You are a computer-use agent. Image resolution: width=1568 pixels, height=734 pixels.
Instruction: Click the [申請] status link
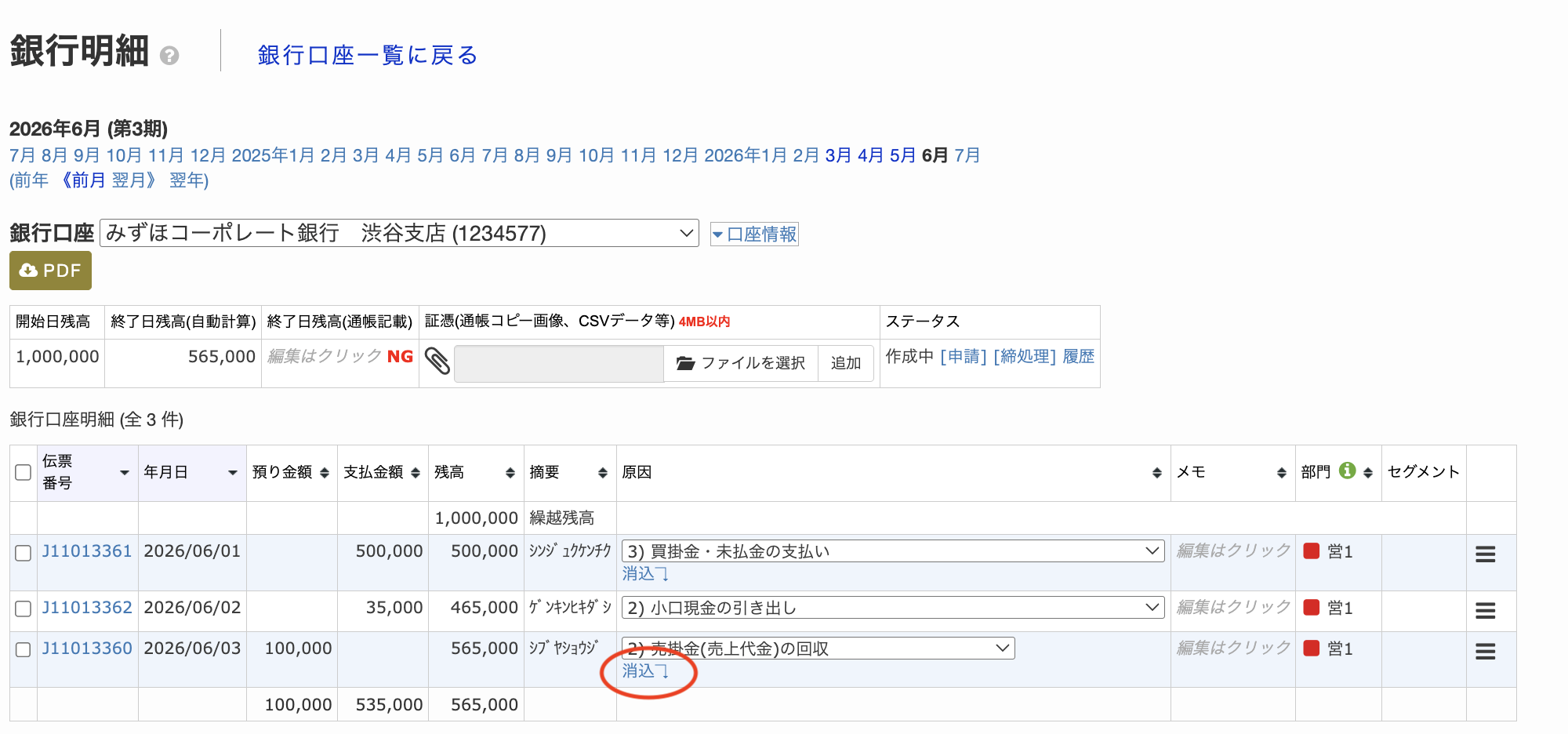point(964,356)
